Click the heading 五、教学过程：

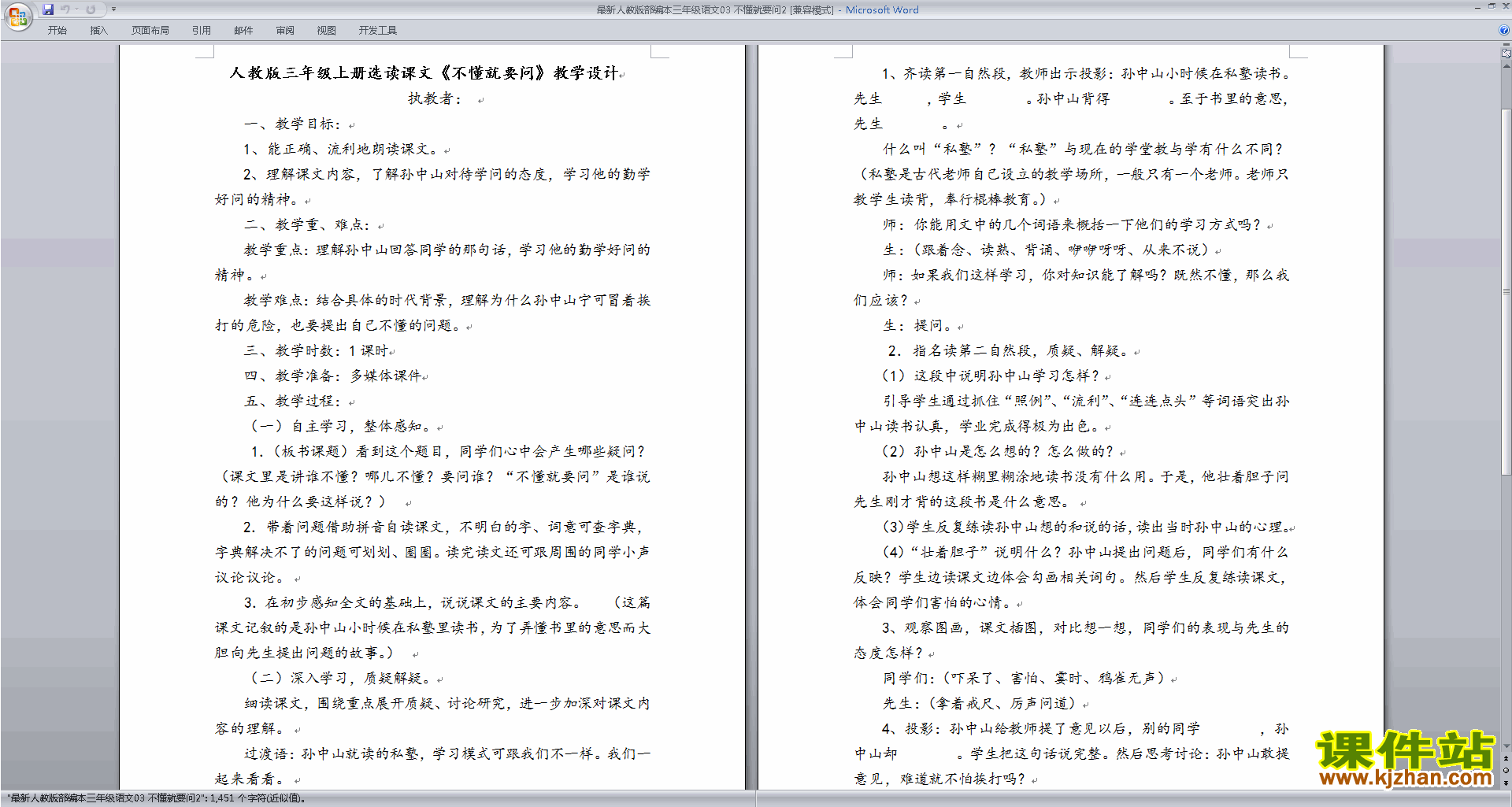pyautogui.click(x=292, y=401)
